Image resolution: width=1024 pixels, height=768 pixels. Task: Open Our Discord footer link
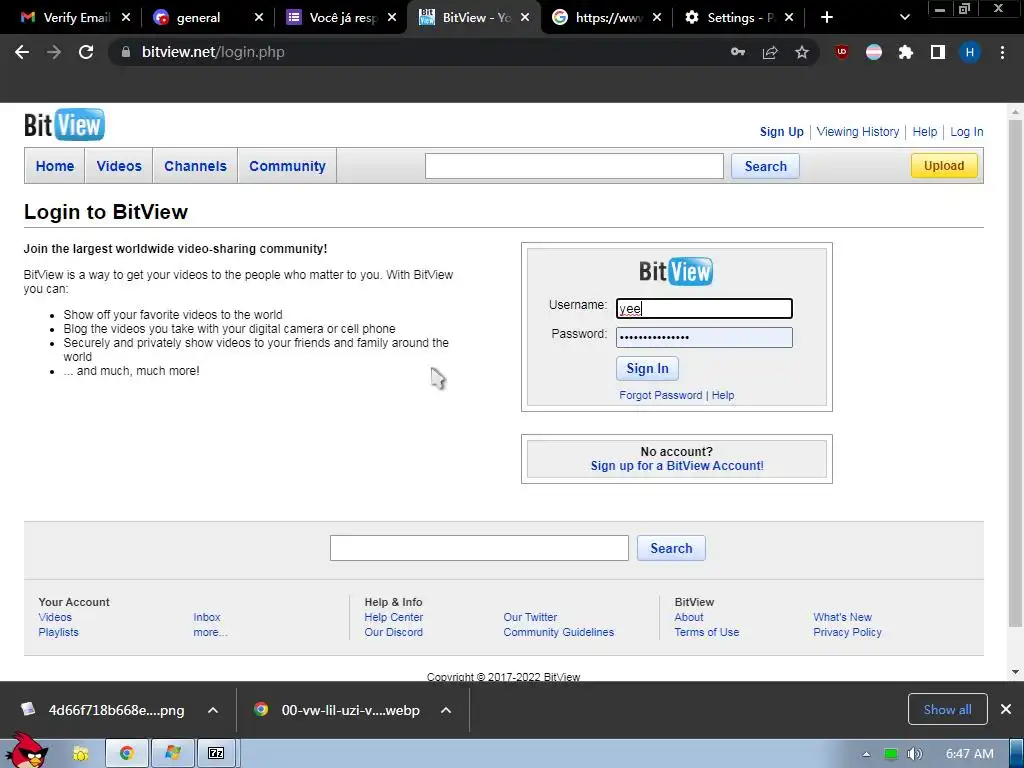(x=394, y=632)
